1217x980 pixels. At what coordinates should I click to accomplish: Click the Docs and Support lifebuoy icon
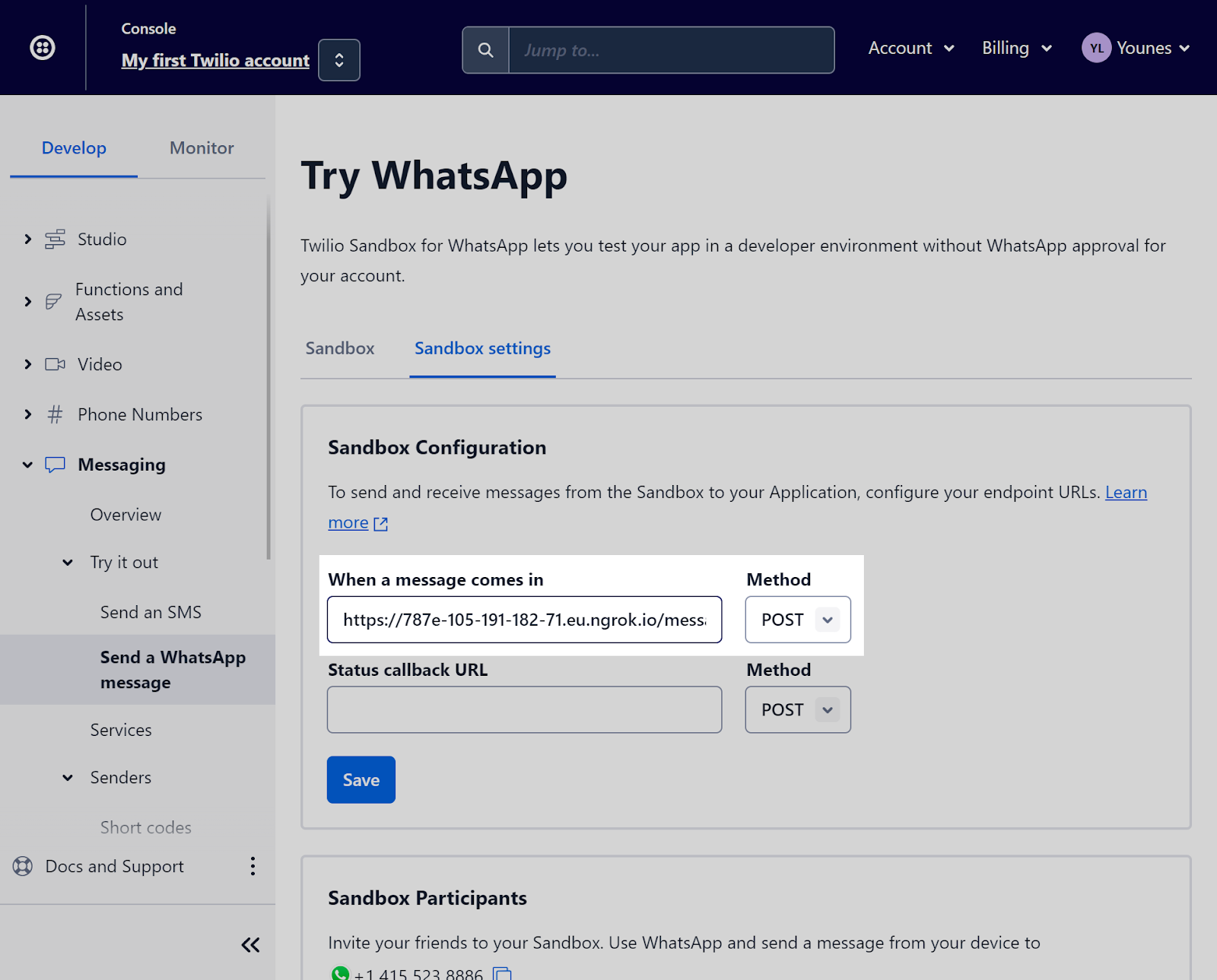[23, 866]
